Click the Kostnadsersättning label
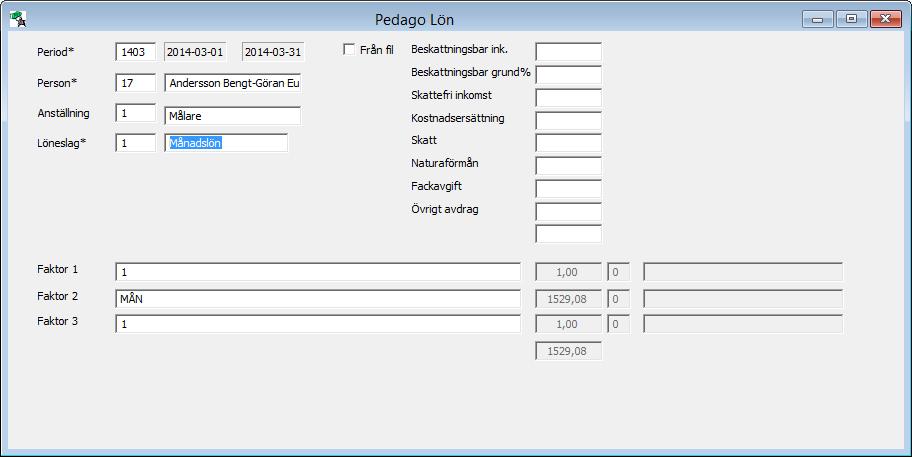 [458, 118]
